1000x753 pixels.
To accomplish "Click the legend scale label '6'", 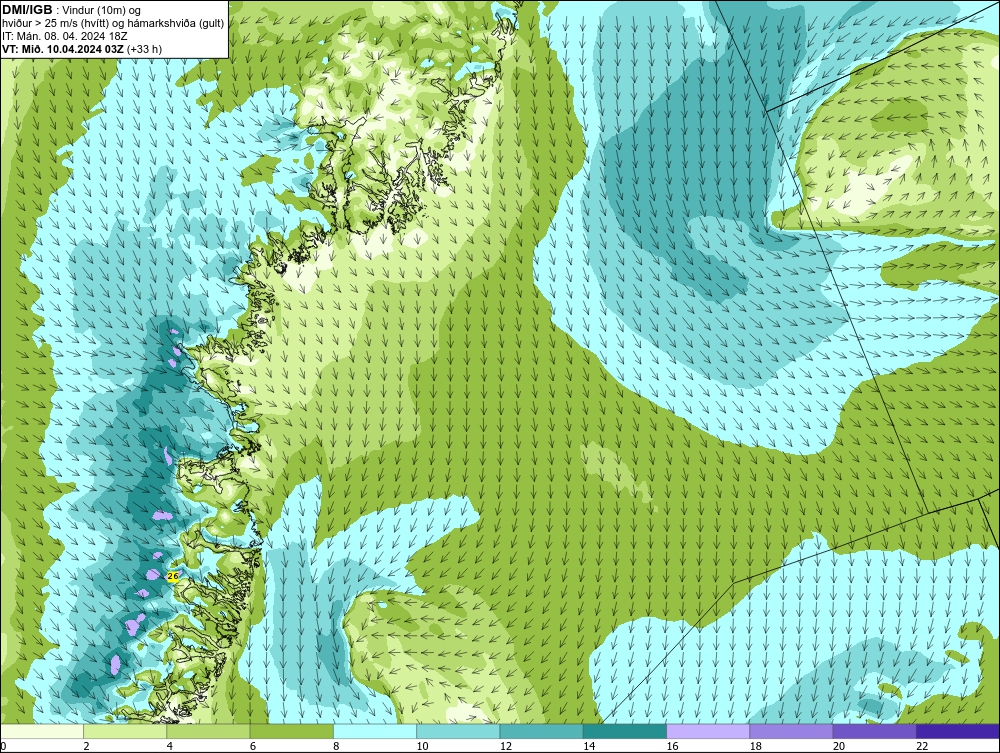I will [253, 746].
